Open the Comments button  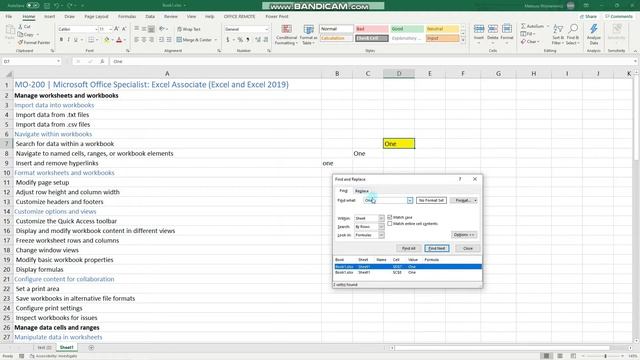click(x=619, y=16)
